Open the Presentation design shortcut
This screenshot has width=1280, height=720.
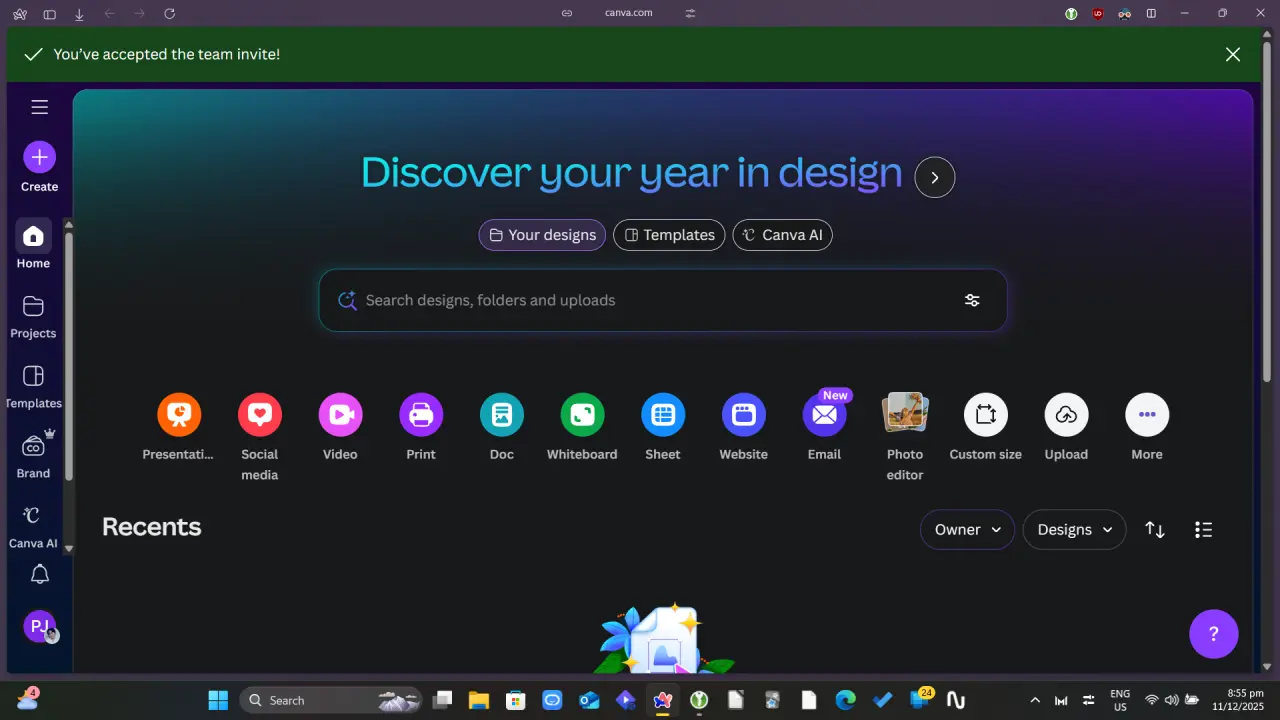179,414
